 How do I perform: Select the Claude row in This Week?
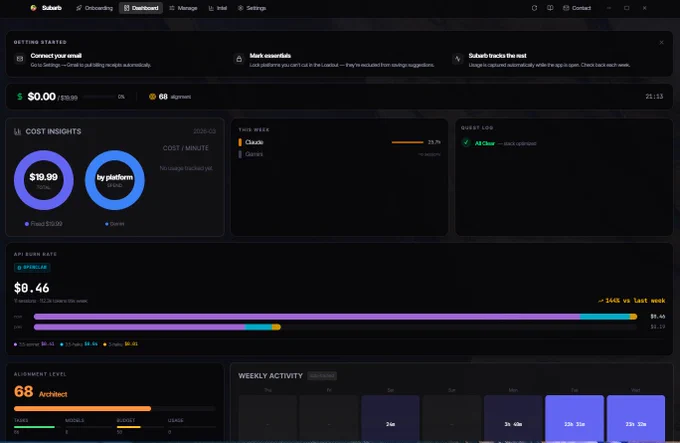click(x=340, y=142)
